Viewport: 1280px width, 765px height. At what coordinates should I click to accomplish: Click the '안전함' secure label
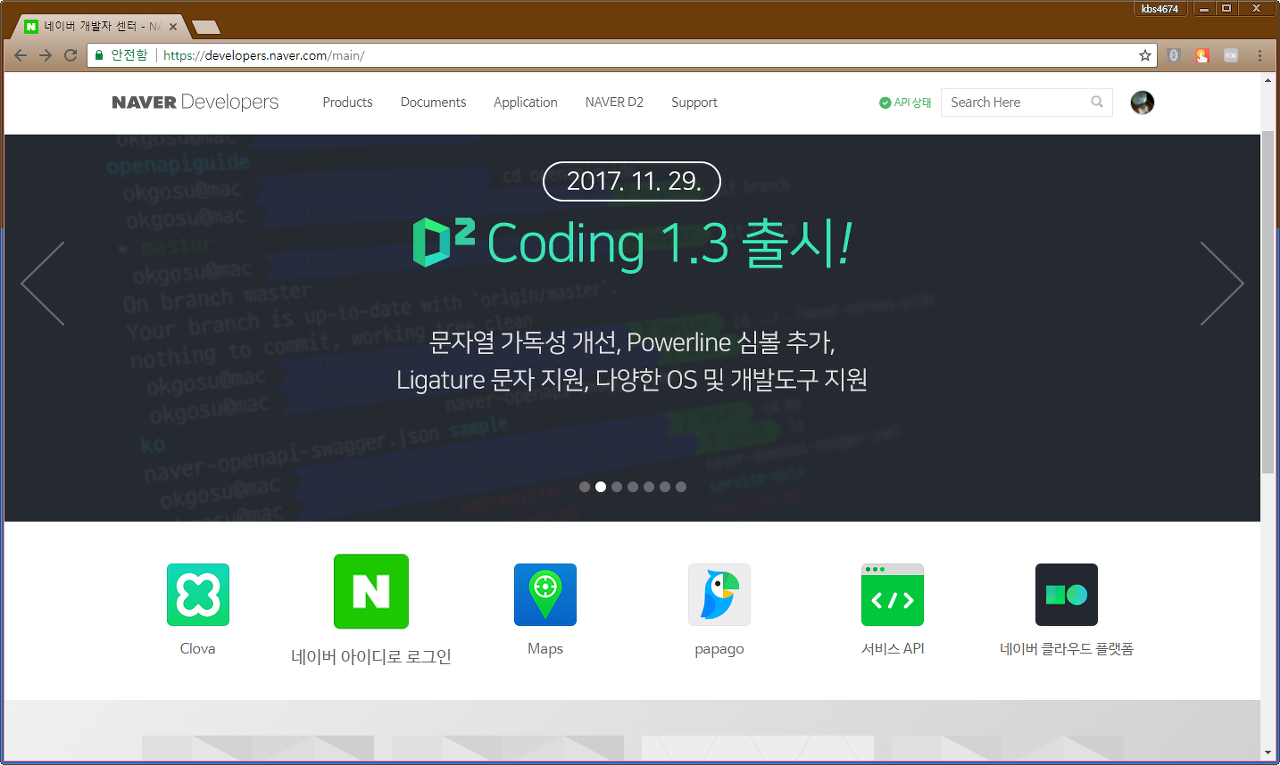[x=128, y=56]
